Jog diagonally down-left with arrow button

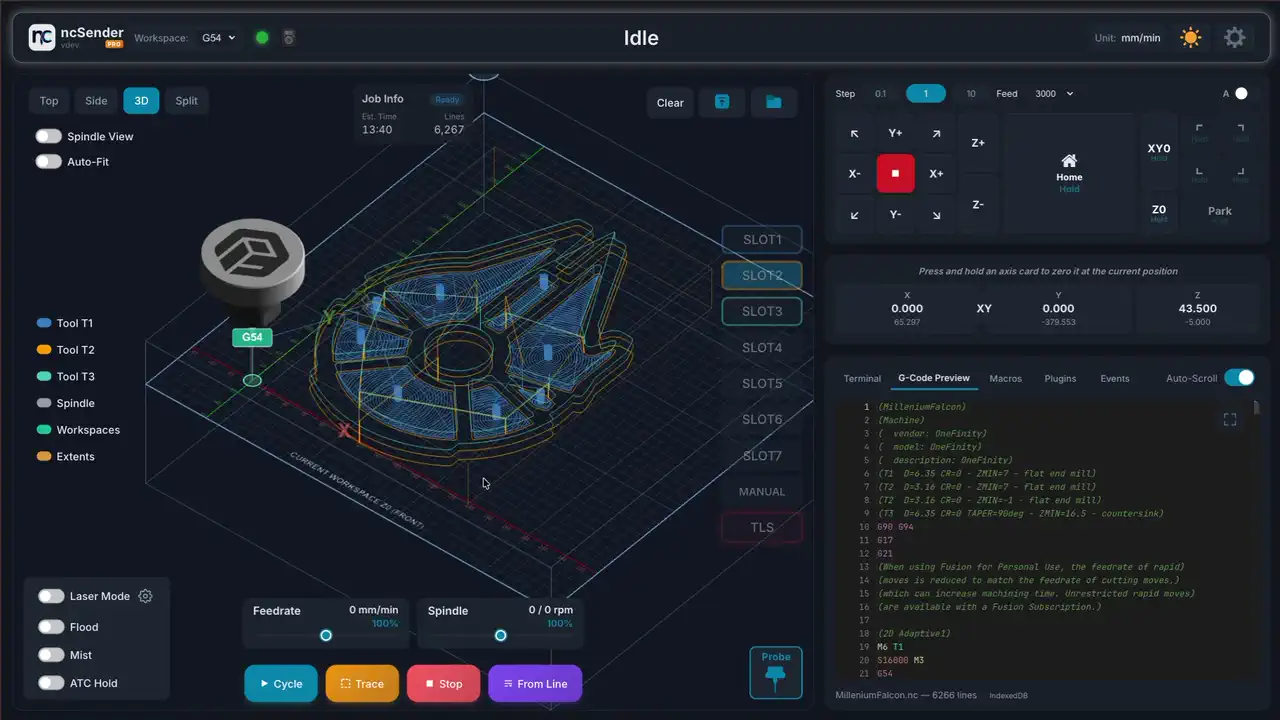[854, 215]
